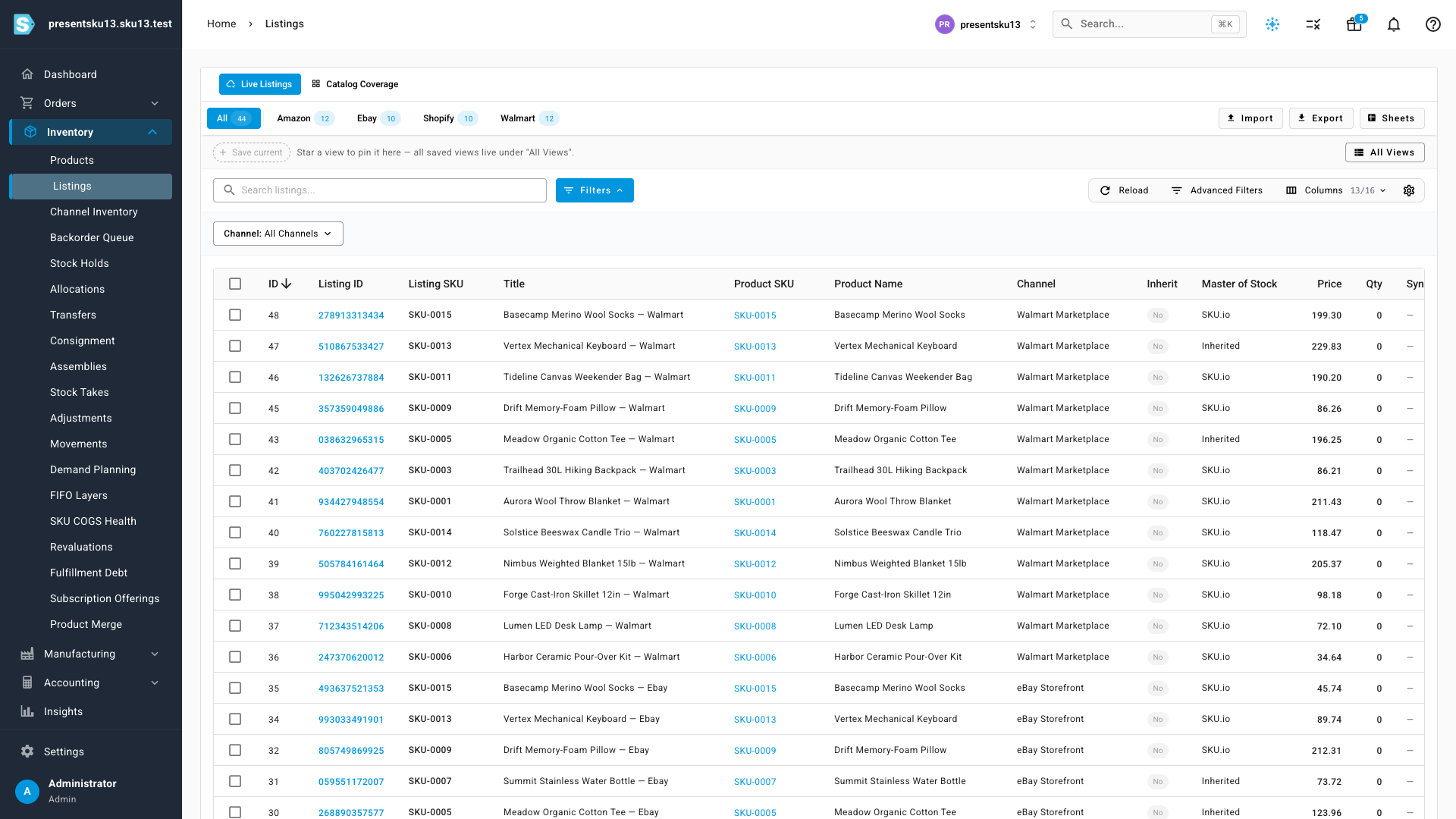Click the Settings gear icon in sidebar
This screenshot has width=1456, height=819.
(27, 752)
